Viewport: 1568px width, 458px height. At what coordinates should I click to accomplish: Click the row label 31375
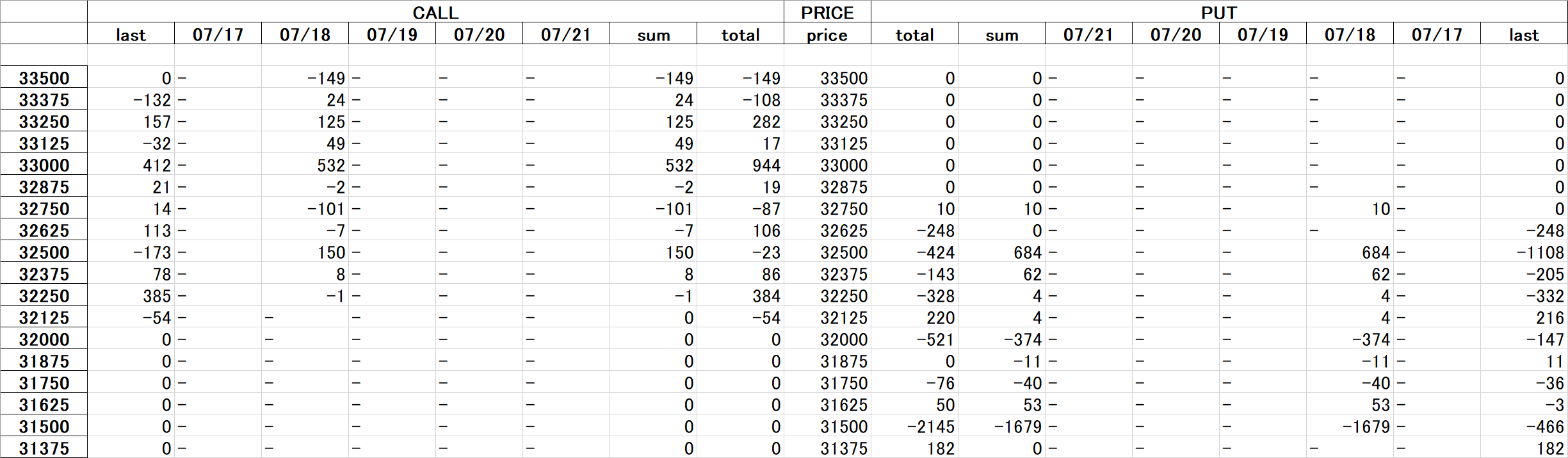pyautogui.click(x=44, y=448)
